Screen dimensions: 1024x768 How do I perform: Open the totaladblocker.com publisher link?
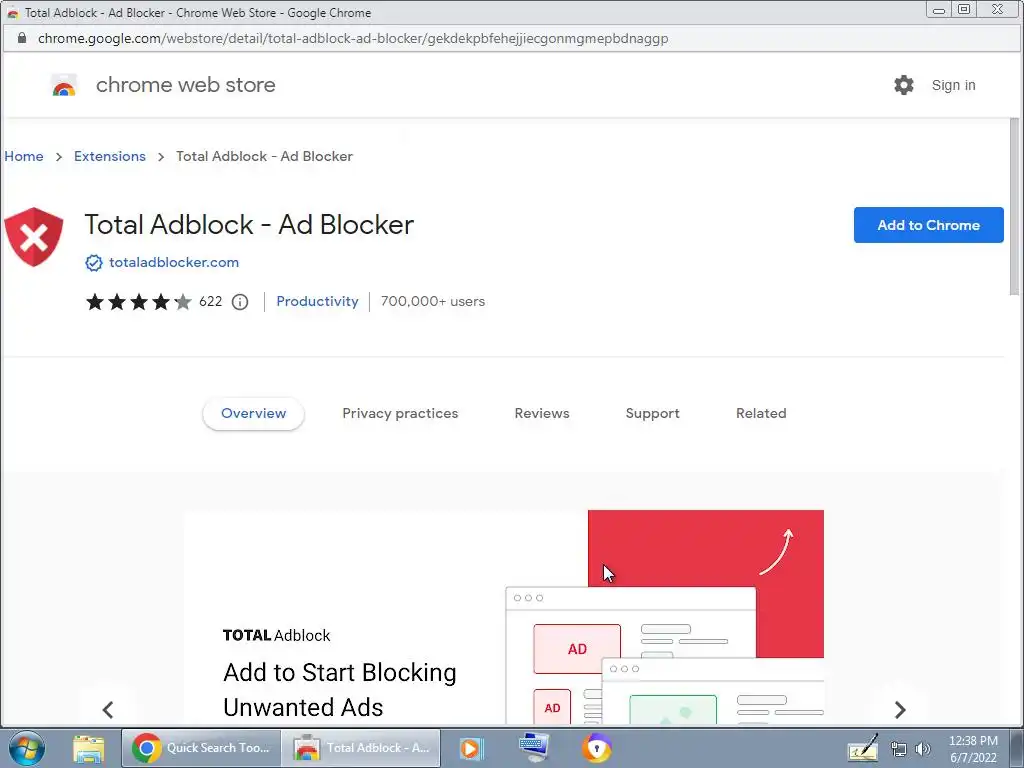point(174,263)
